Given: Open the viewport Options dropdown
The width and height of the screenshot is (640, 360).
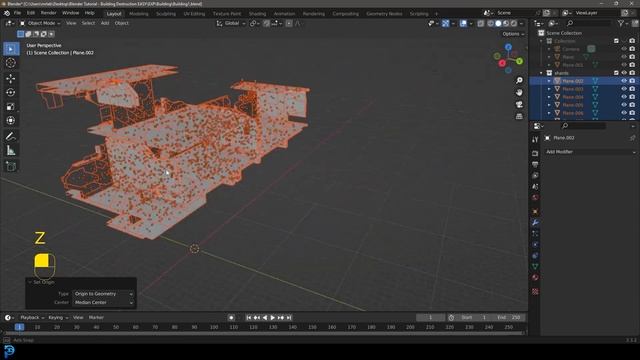Looking at the screenshot, I should click(x=513, y=34).
